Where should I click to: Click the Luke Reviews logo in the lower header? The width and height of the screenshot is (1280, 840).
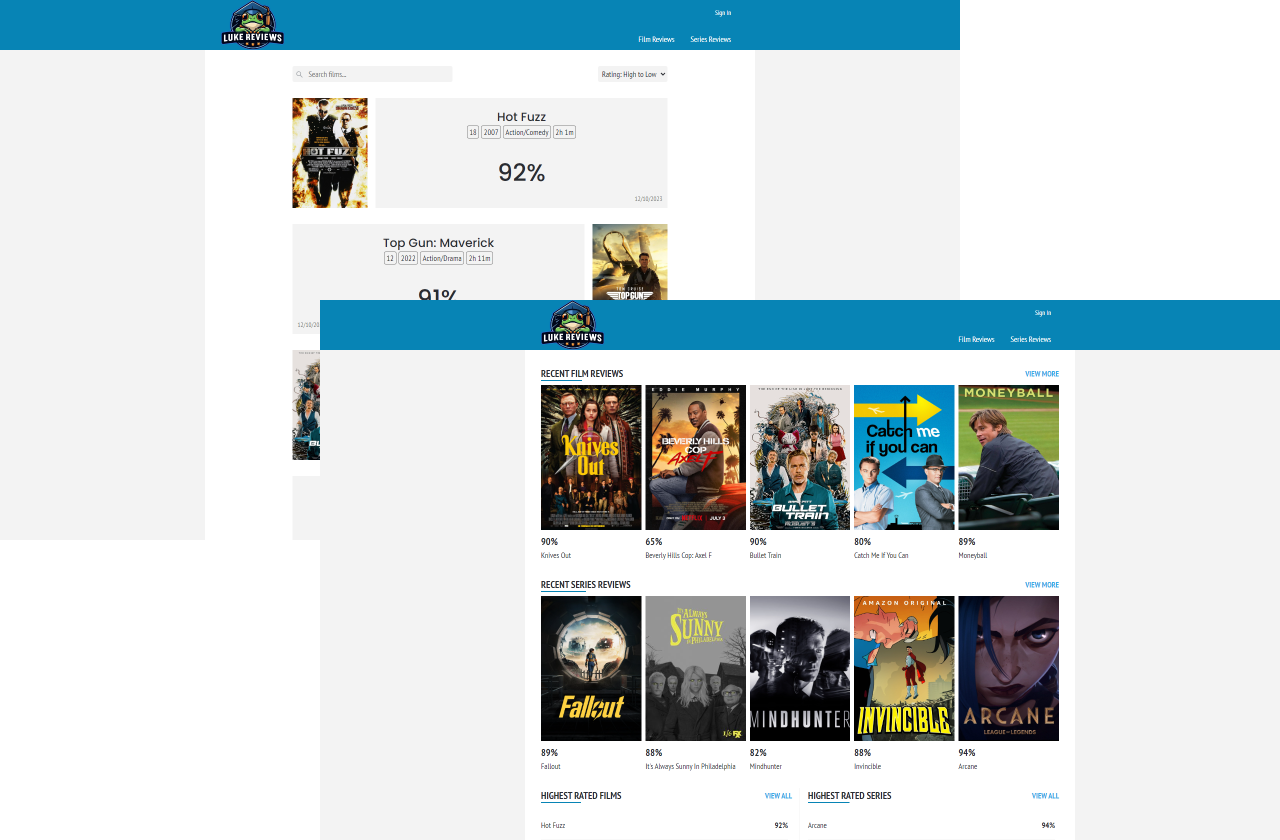573,325
